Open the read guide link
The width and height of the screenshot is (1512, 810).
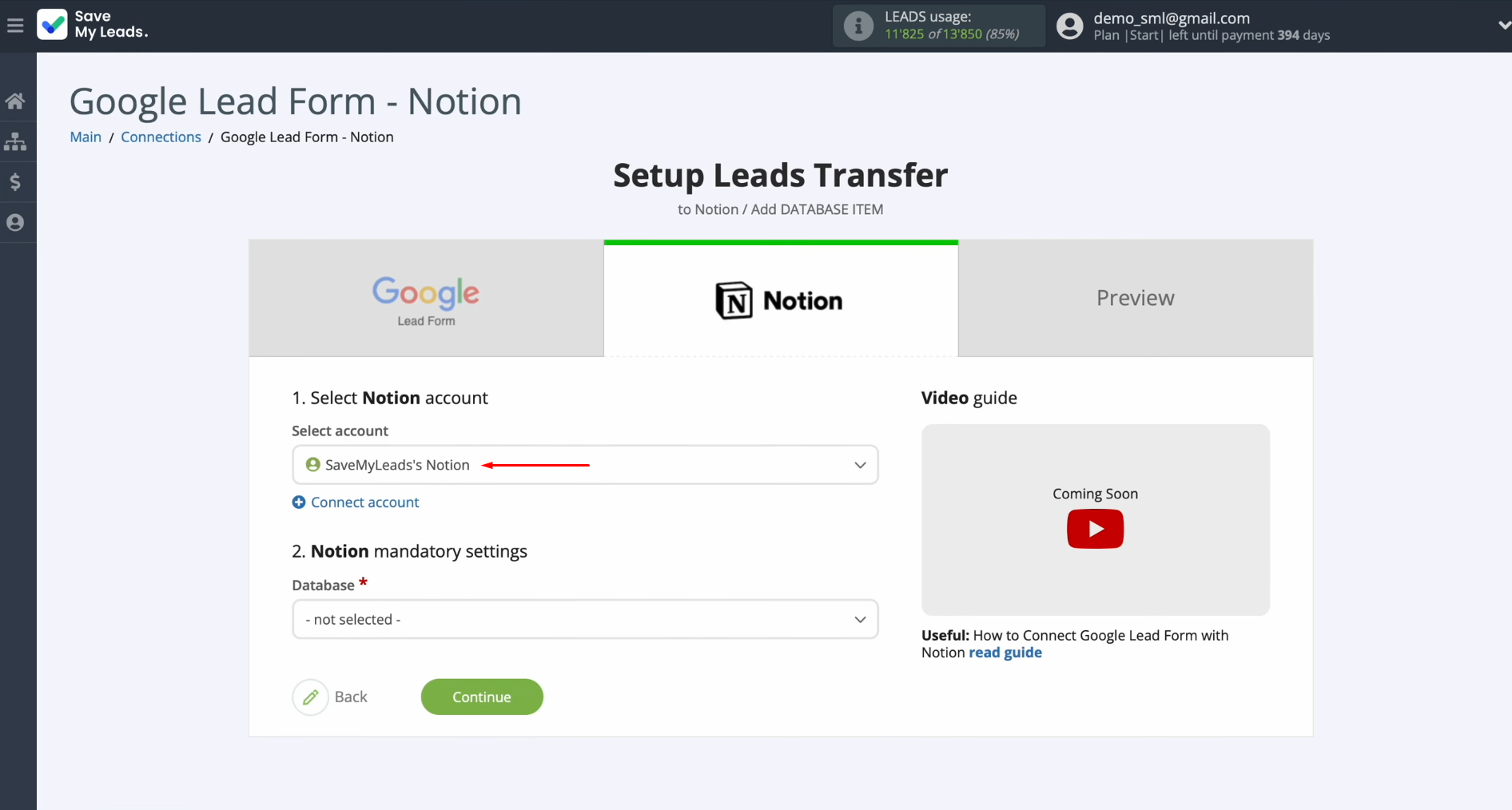tap(1005, 653)
